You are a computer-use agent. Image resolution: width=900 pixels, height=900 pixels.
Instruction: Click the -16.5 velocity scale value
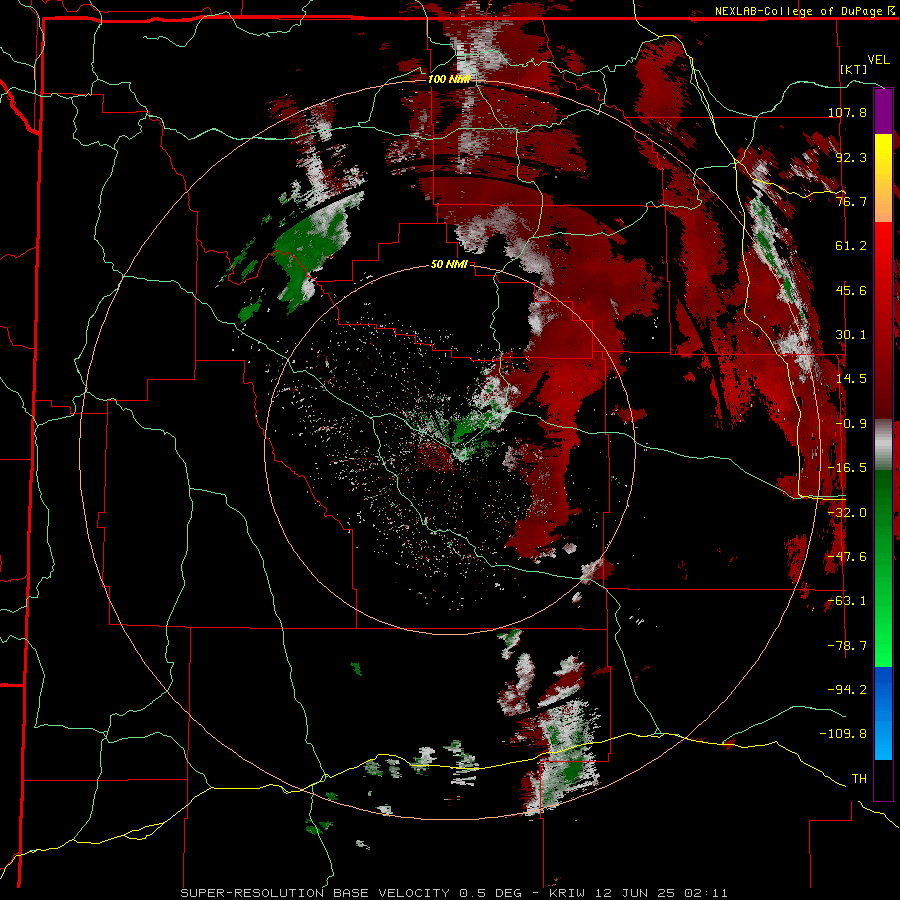pos(848,468)
